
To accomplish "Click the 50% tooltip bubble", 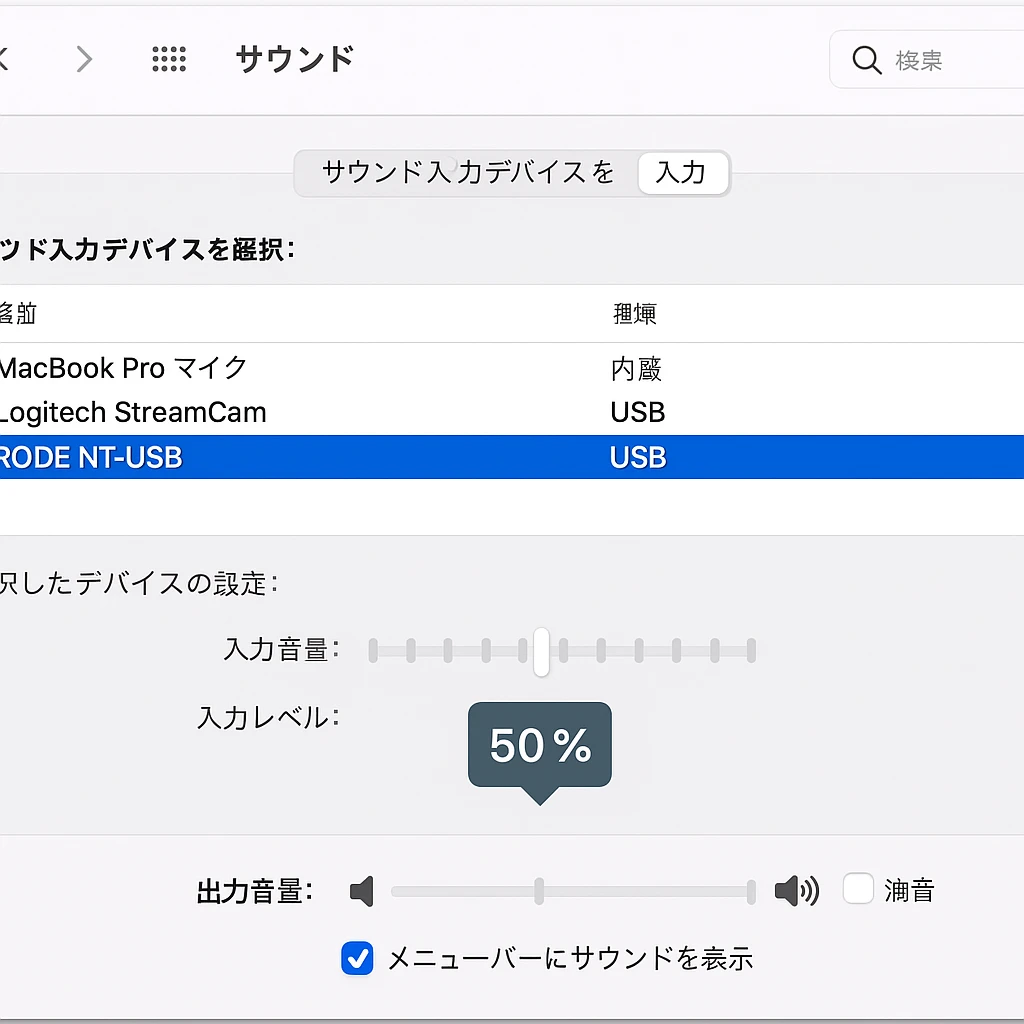I will (540, 745).
